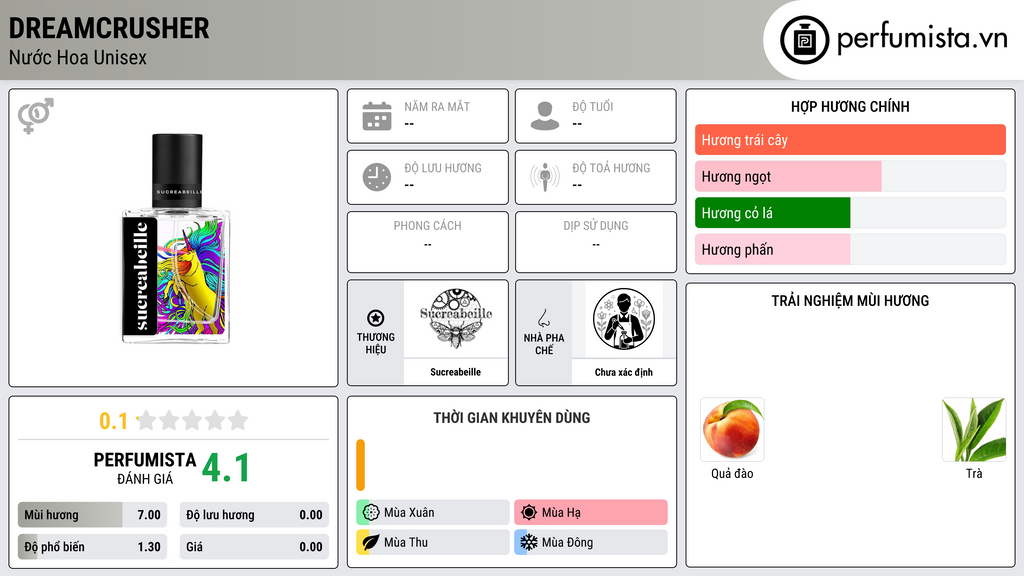
Task: Click the Hợp hương chính heading
Action: [850, 106]
